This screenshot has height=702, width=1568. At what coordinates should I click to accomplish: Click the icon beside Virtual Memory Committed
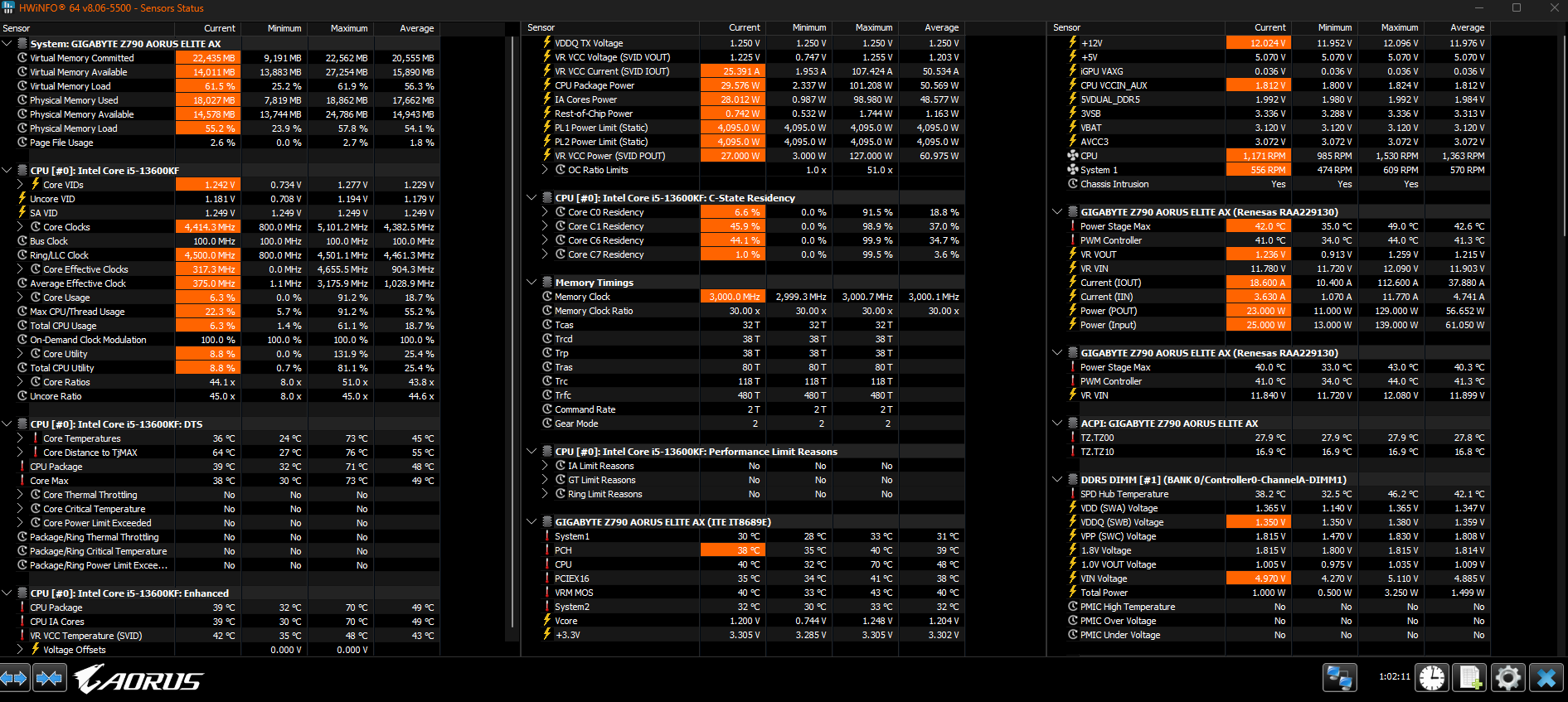tap(22, 58)
